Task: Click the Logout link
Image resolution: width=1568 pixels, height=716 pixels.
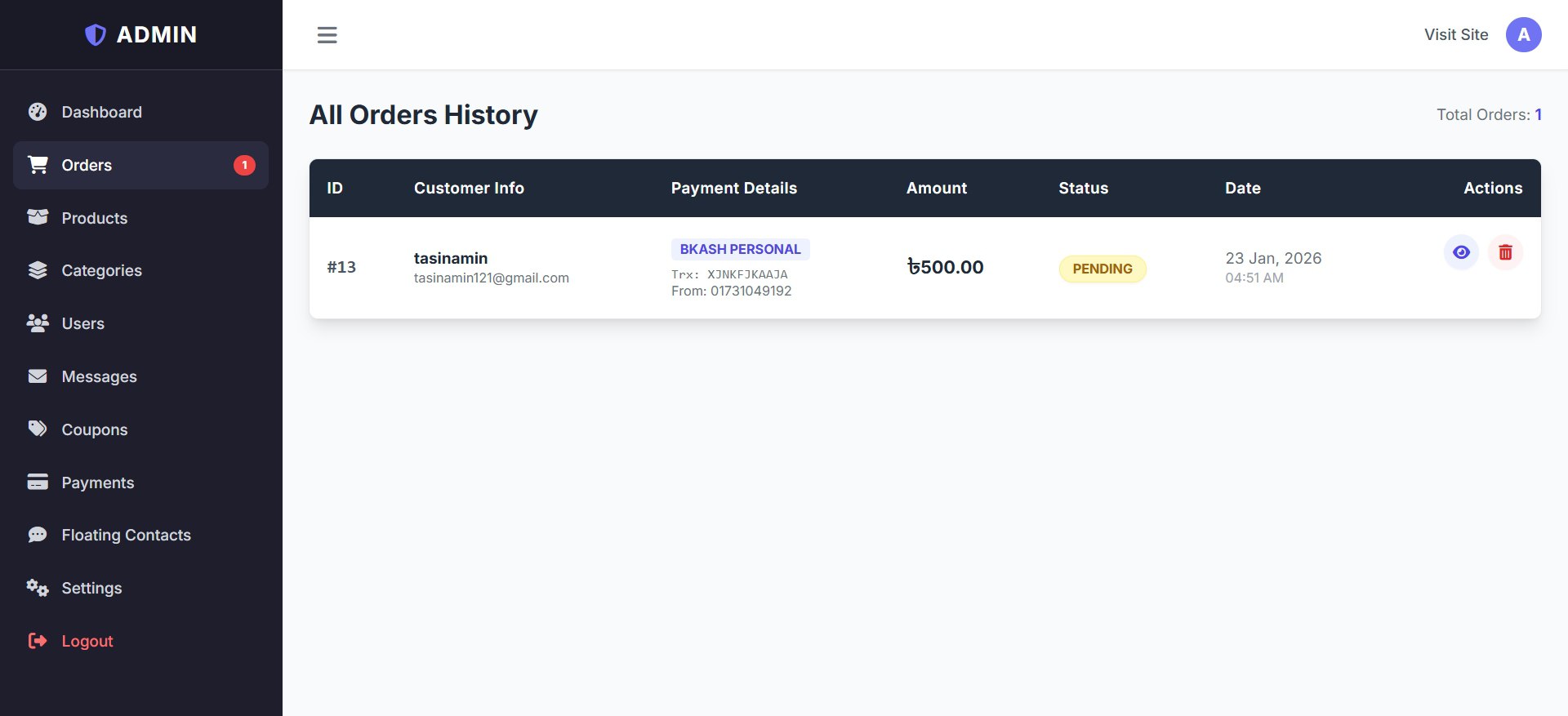Action: click(87, 641)
